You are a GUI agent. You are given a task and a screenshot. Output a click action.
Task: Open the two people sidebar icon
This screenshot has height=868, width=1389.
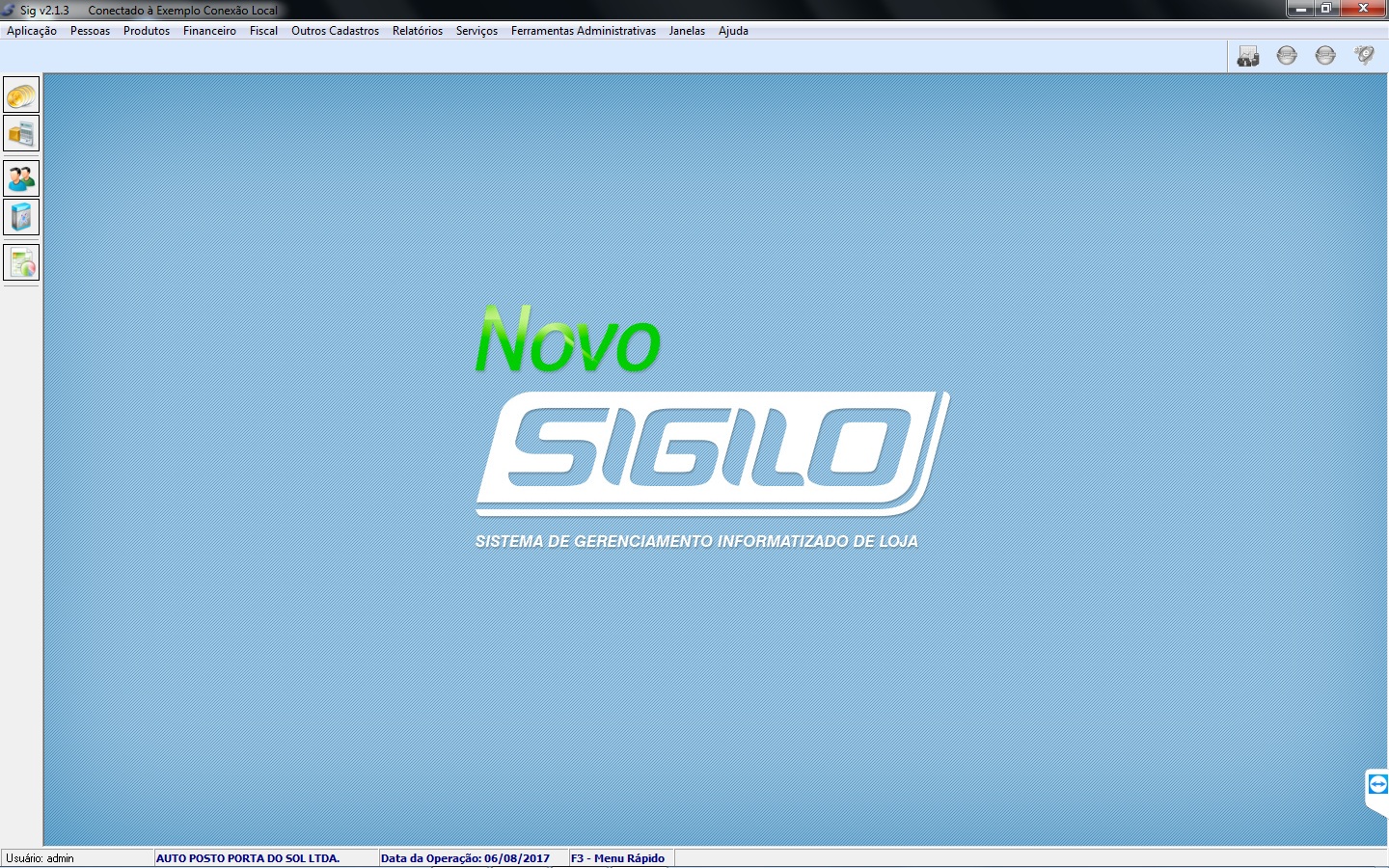pos(21,179)
